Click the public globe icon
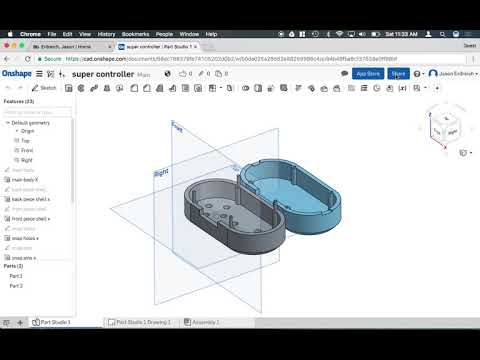Image resolution: width=480 pixels, height=360 pixels. click(x=168, y=74)
